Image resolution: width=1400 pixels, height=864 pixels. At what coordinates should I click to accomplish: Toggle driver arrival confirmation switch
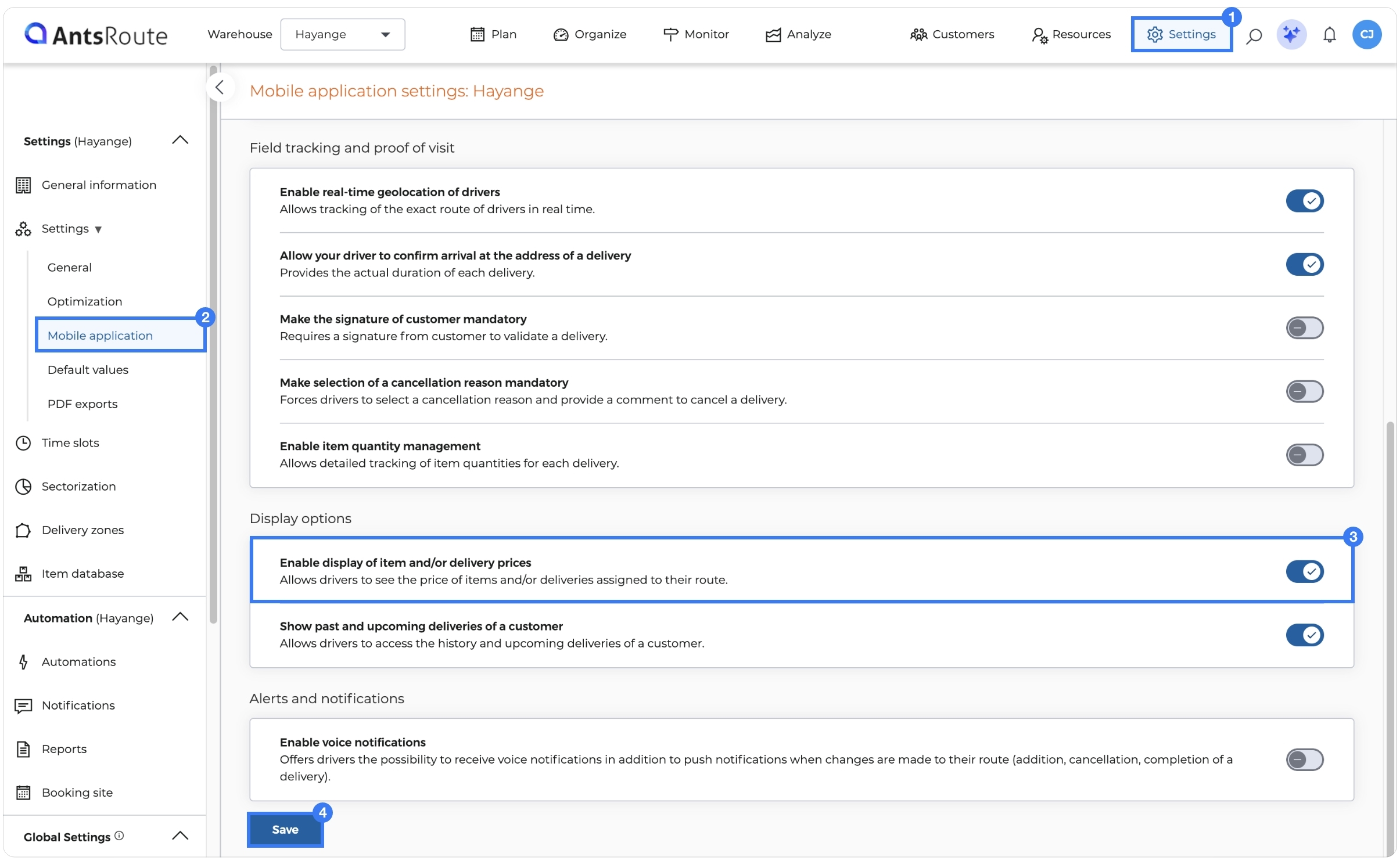(x=1304, y=264)
